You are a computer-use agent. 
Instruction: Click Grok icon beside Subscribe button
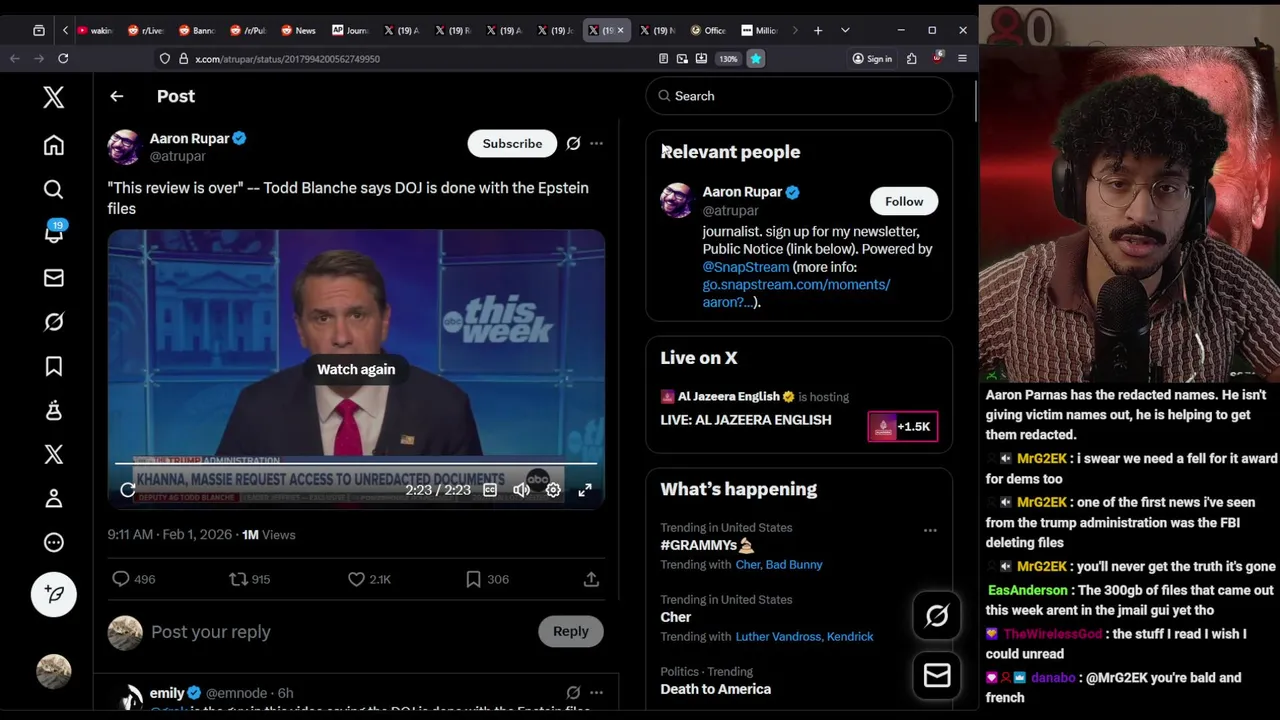pyautogui.click(x=573, y=143)
